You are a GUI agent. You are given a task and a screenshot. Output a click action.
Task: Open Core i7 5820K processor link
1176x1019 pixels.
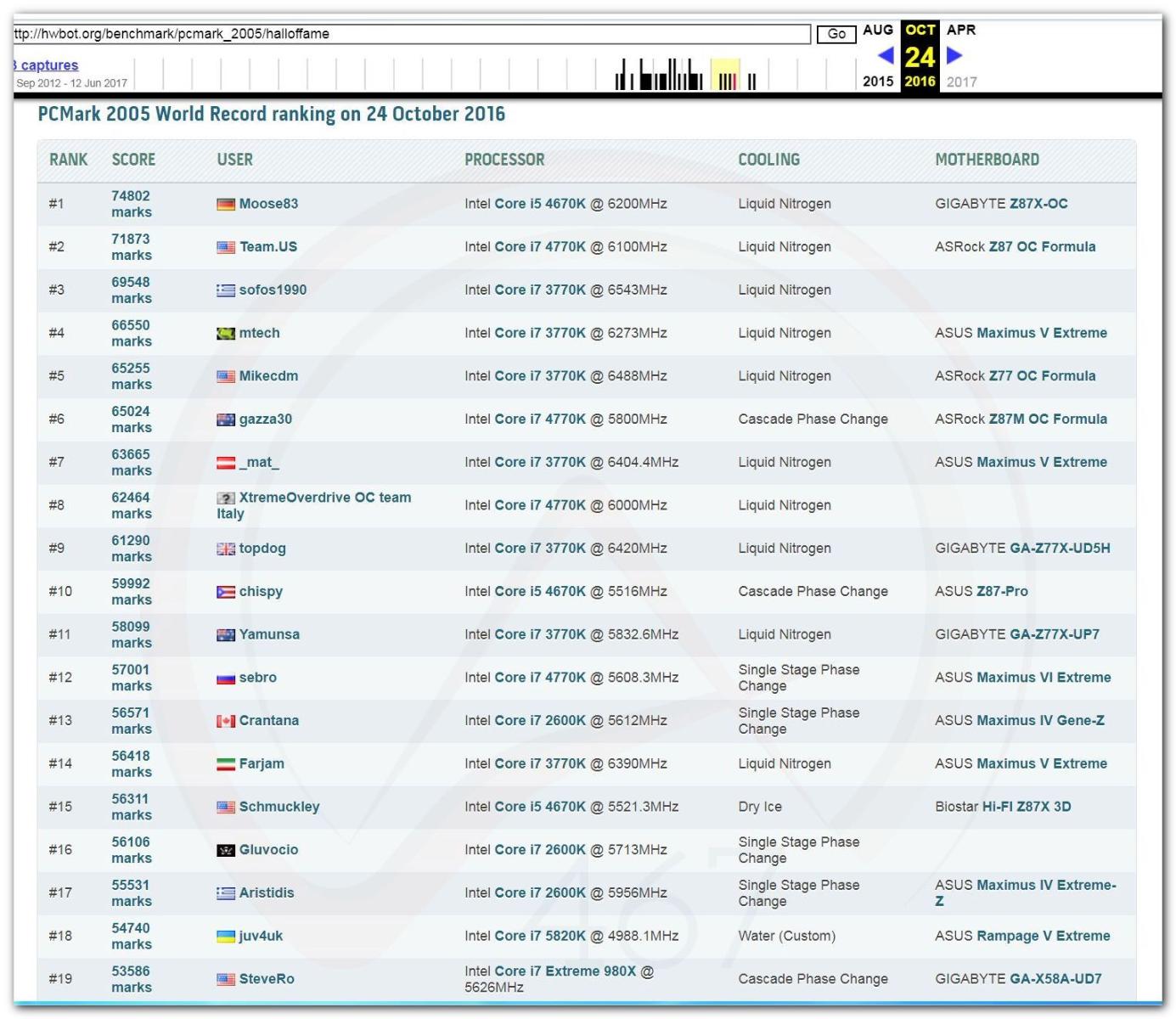click(x=540, y=937)
